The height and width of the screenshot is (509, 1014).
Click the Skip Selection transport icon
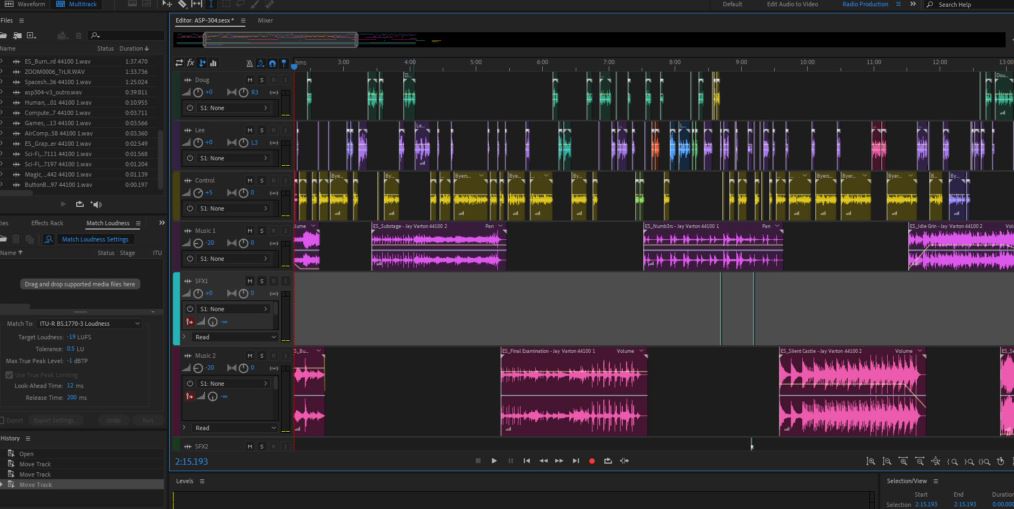click(624, 461)
